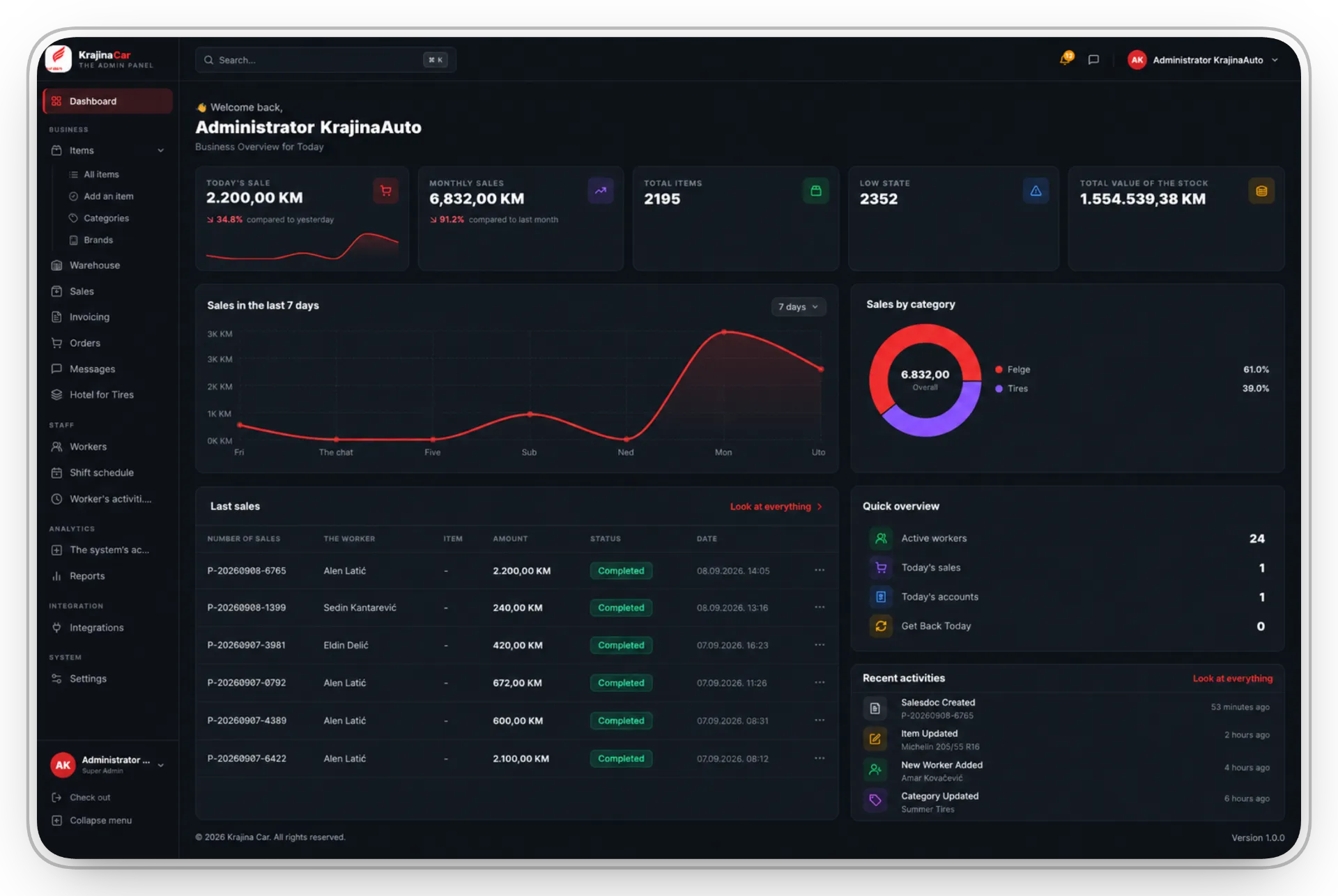Click the blue warning icon in Low State card
1338x896 pixels.
coord(1036,191)
